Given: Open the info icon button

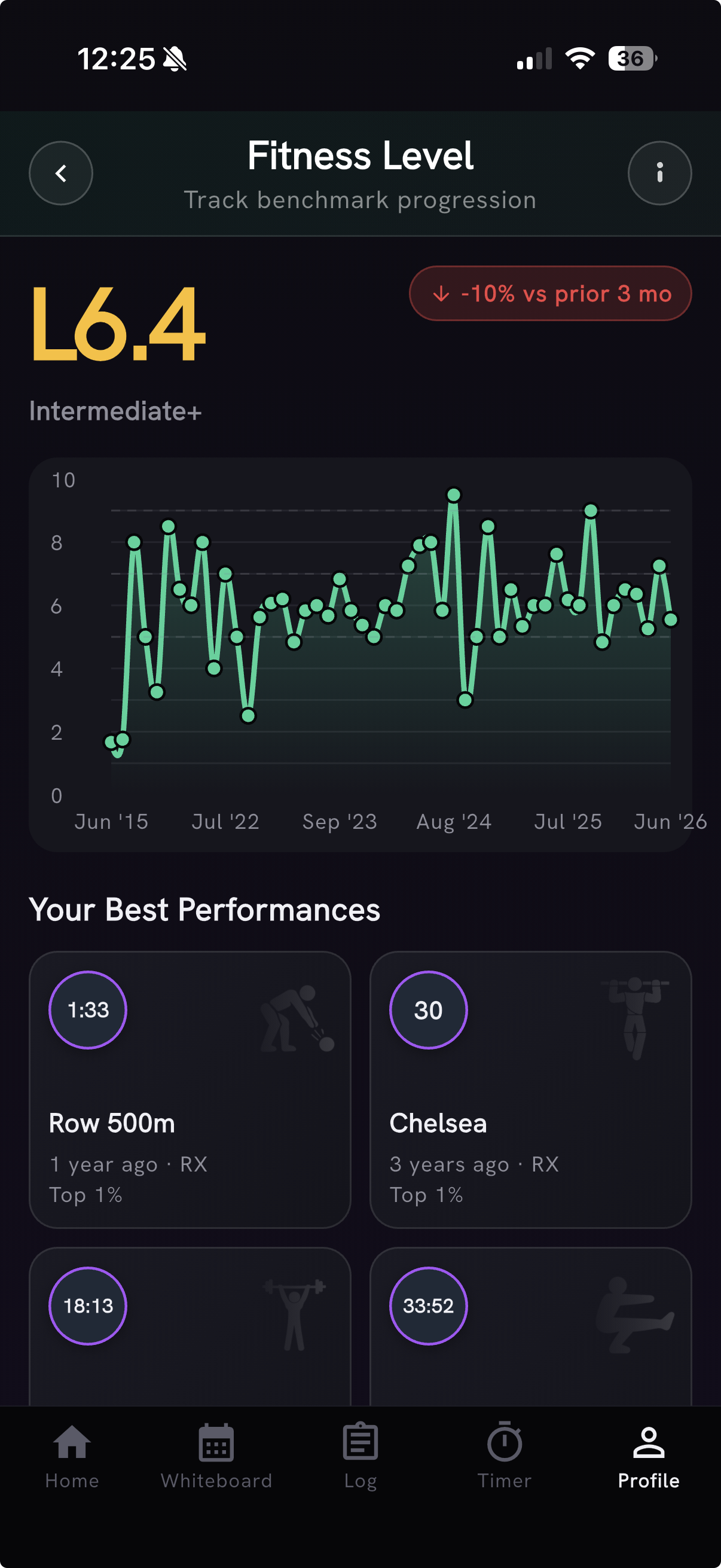Looking at the screenshot, I should pos(659,173).
